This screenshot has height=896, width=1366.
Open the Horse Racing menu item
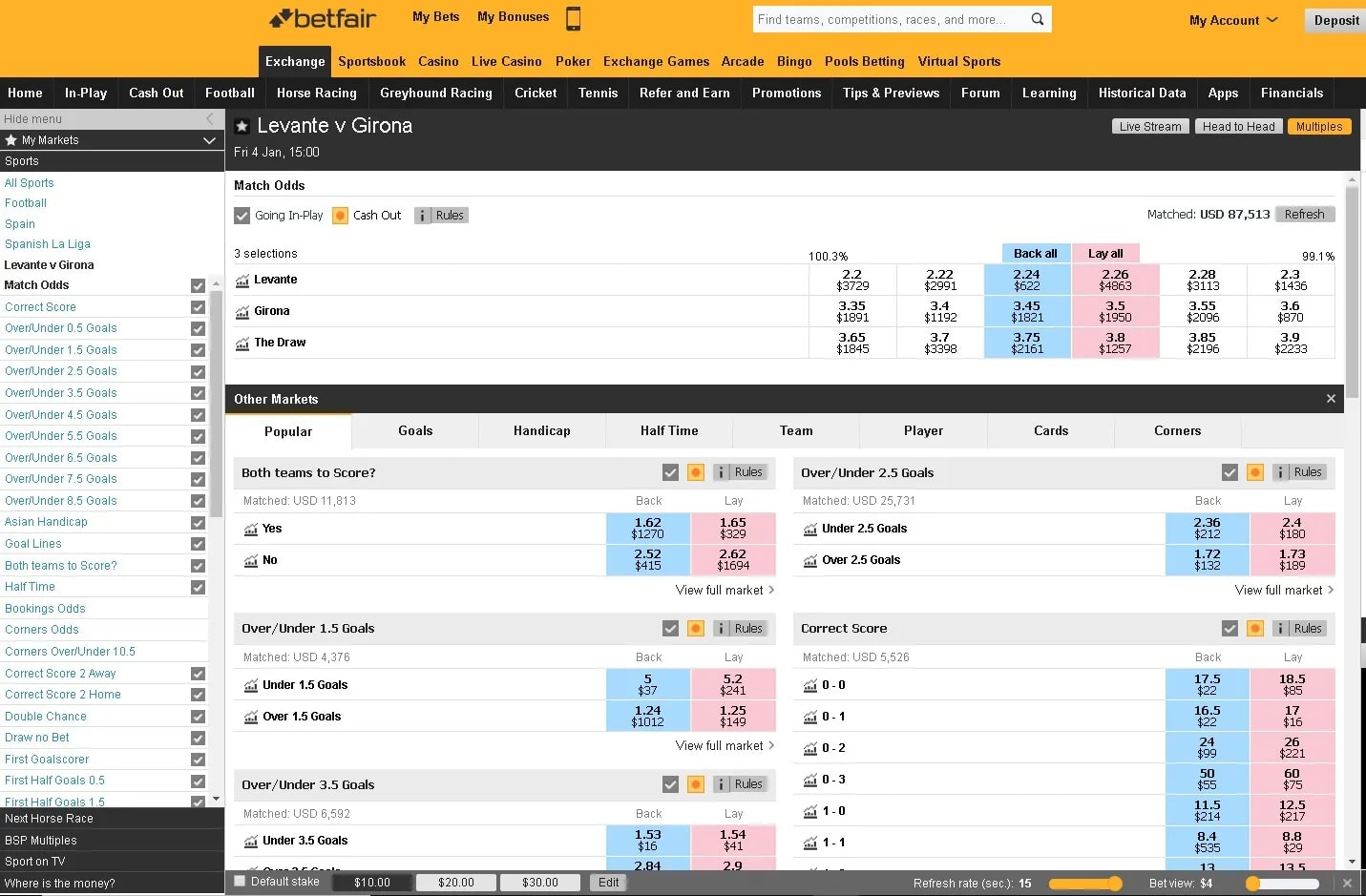click(316, 93)
